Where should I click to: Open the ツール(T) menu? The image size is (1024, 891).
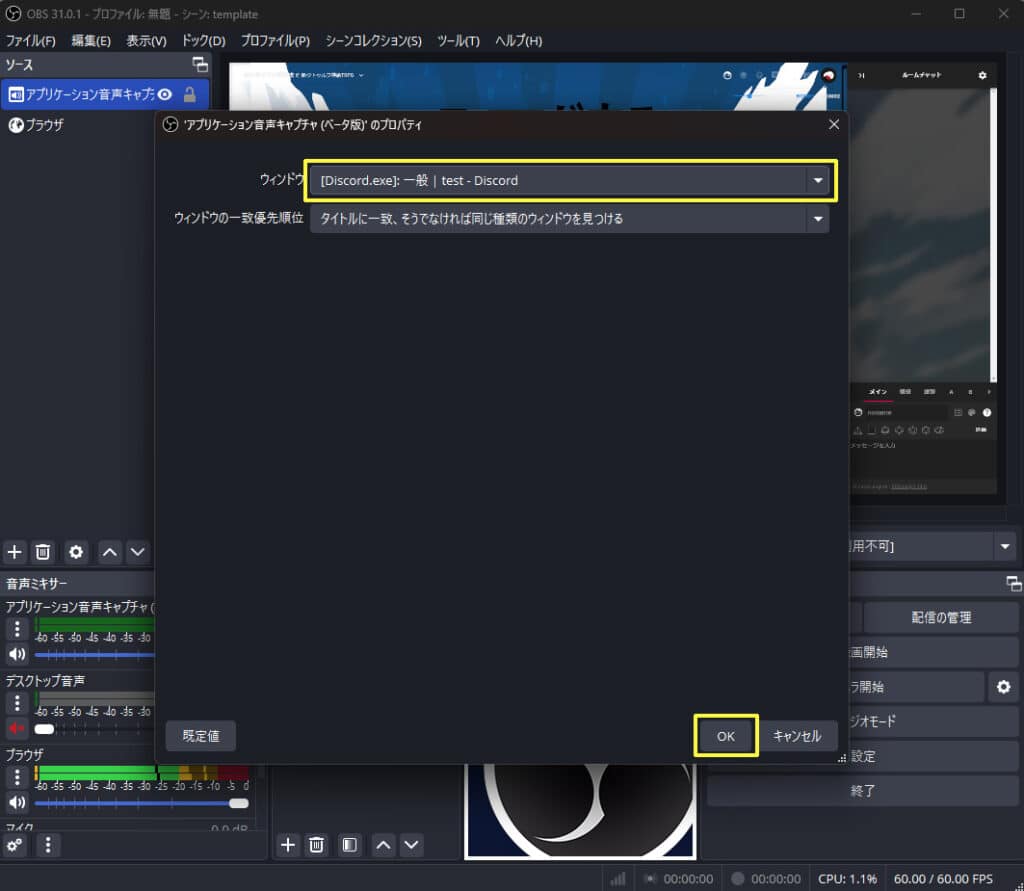pyautogui.click(x=458, y=41)
